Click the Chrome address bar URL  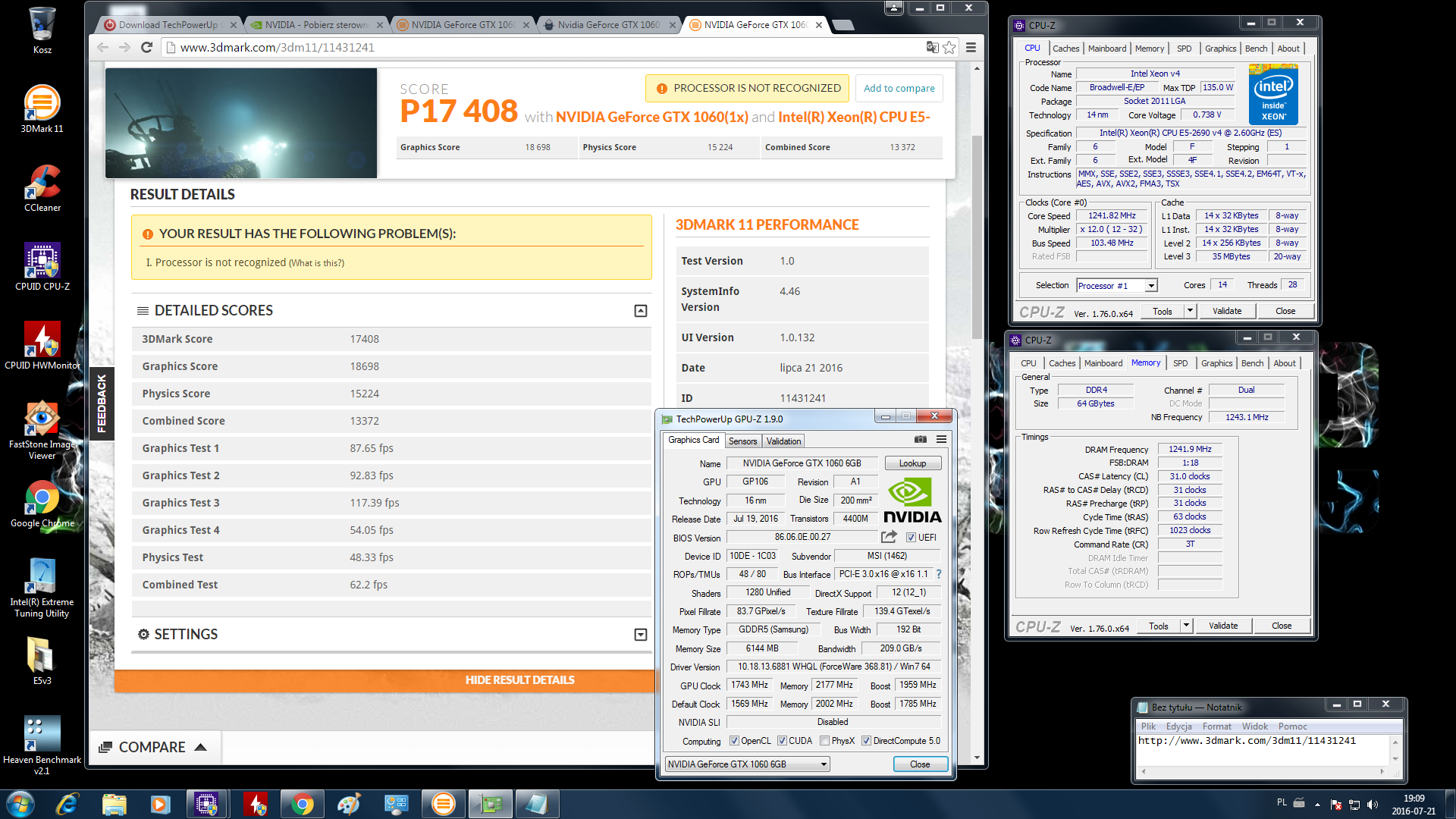[278, 47]
